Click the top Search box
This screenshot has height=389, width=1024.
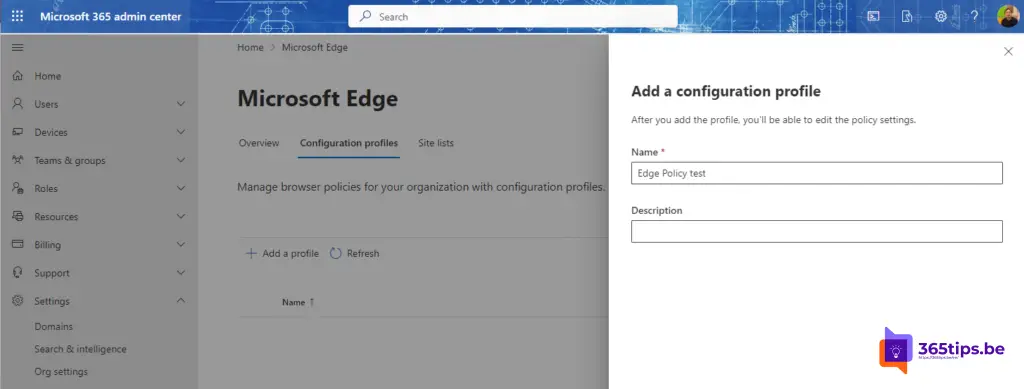pyautogui.click(x=513, y=16)
